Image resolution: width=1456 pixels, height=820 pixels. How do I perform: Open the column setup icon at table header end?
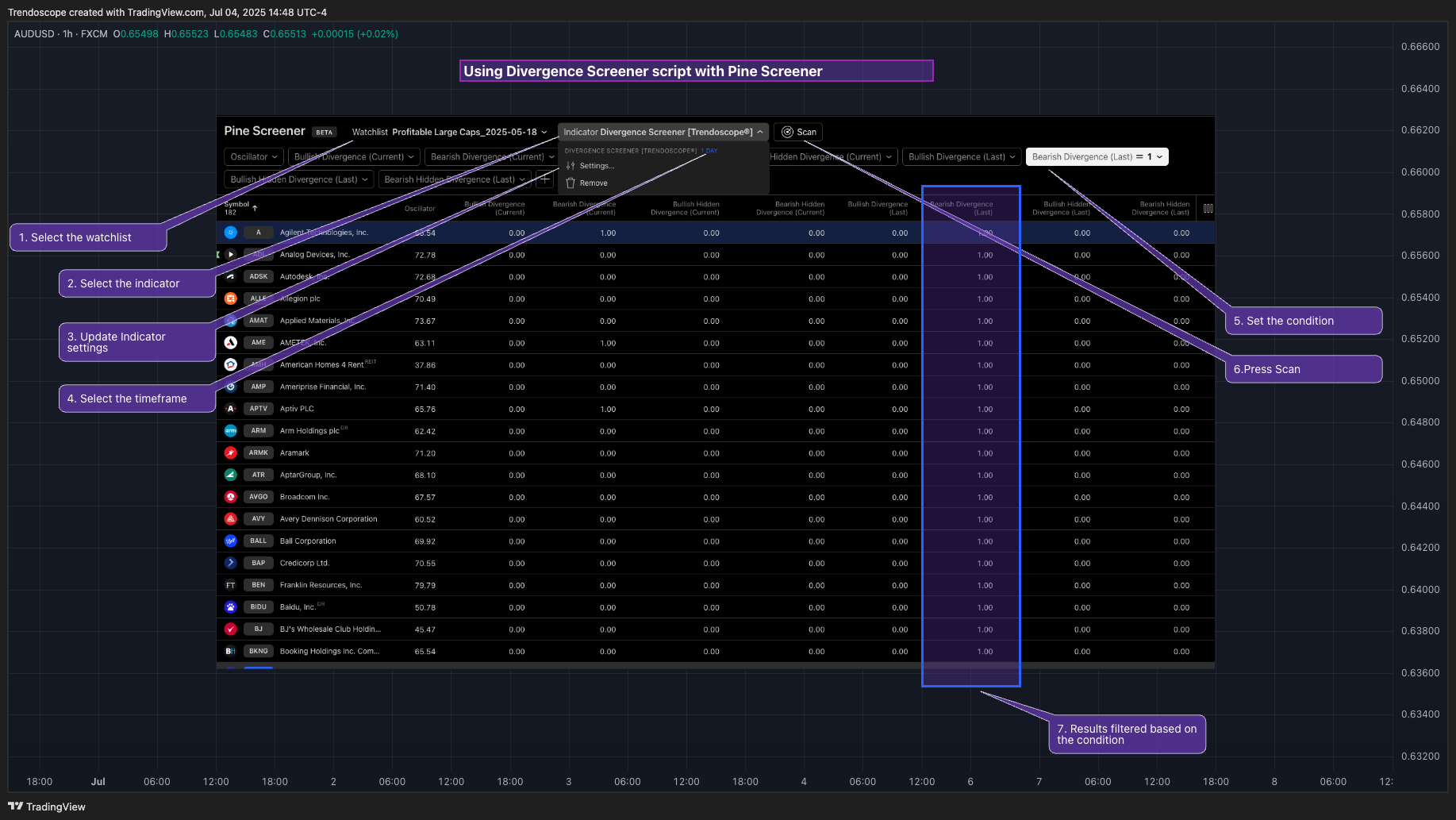pyautogui.click(x=1208, y=209)
